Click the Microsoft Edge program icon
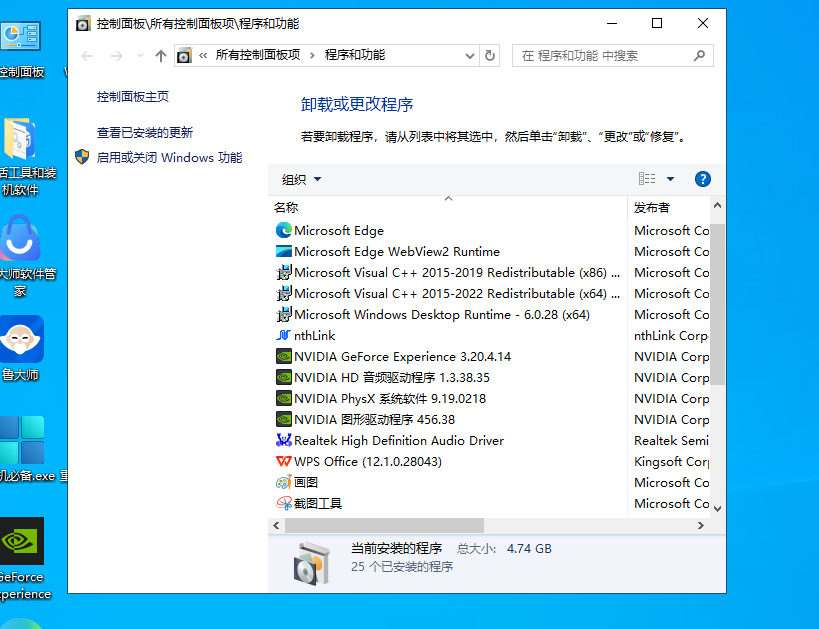Image resolution: width=819 pixels, height=629 pixels. [x=284, y=230]
